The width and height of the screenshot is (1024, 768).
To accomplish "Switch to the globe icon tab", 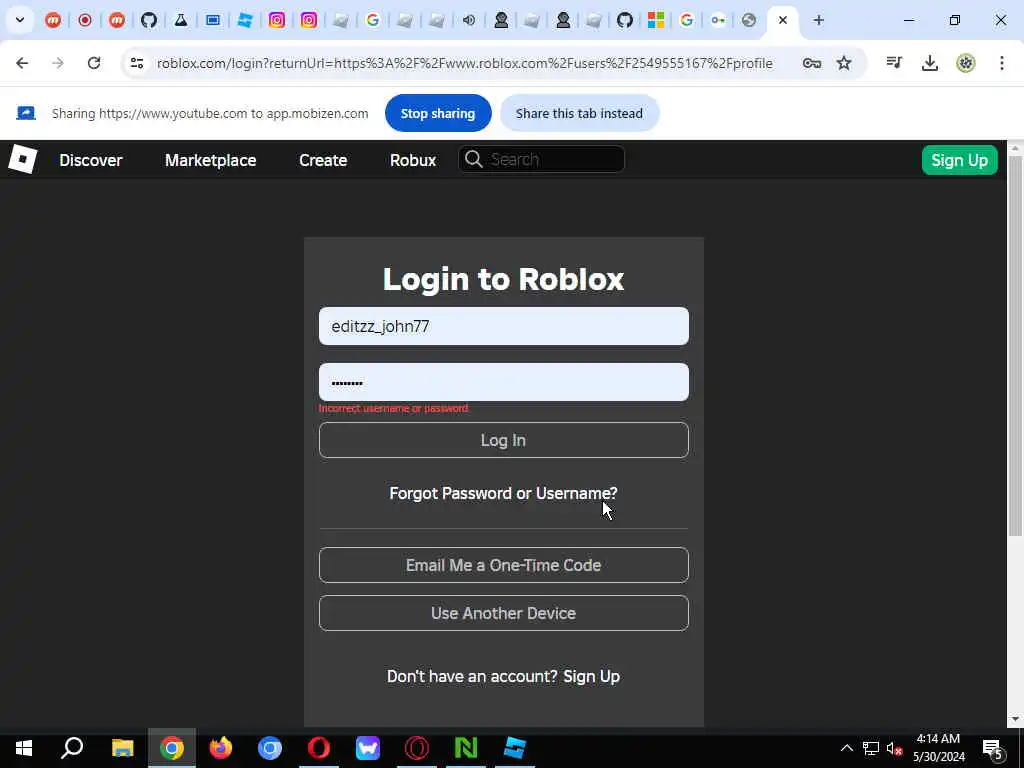I will point(749,20).
